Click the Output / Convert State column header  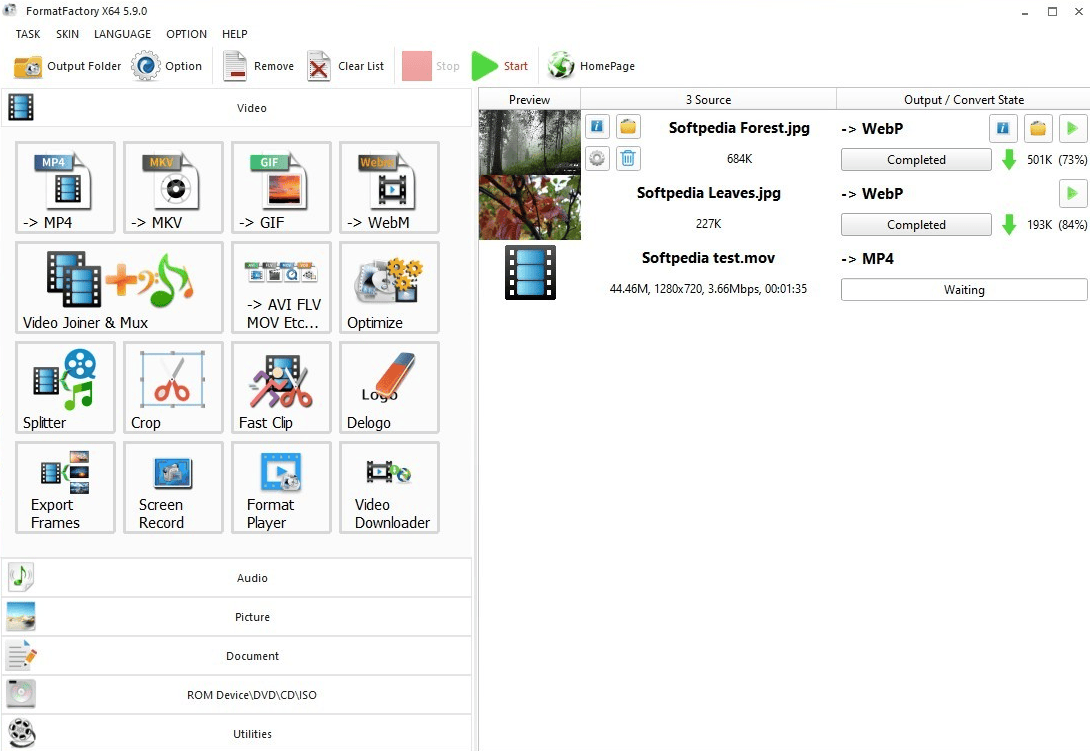coord(963,99)
